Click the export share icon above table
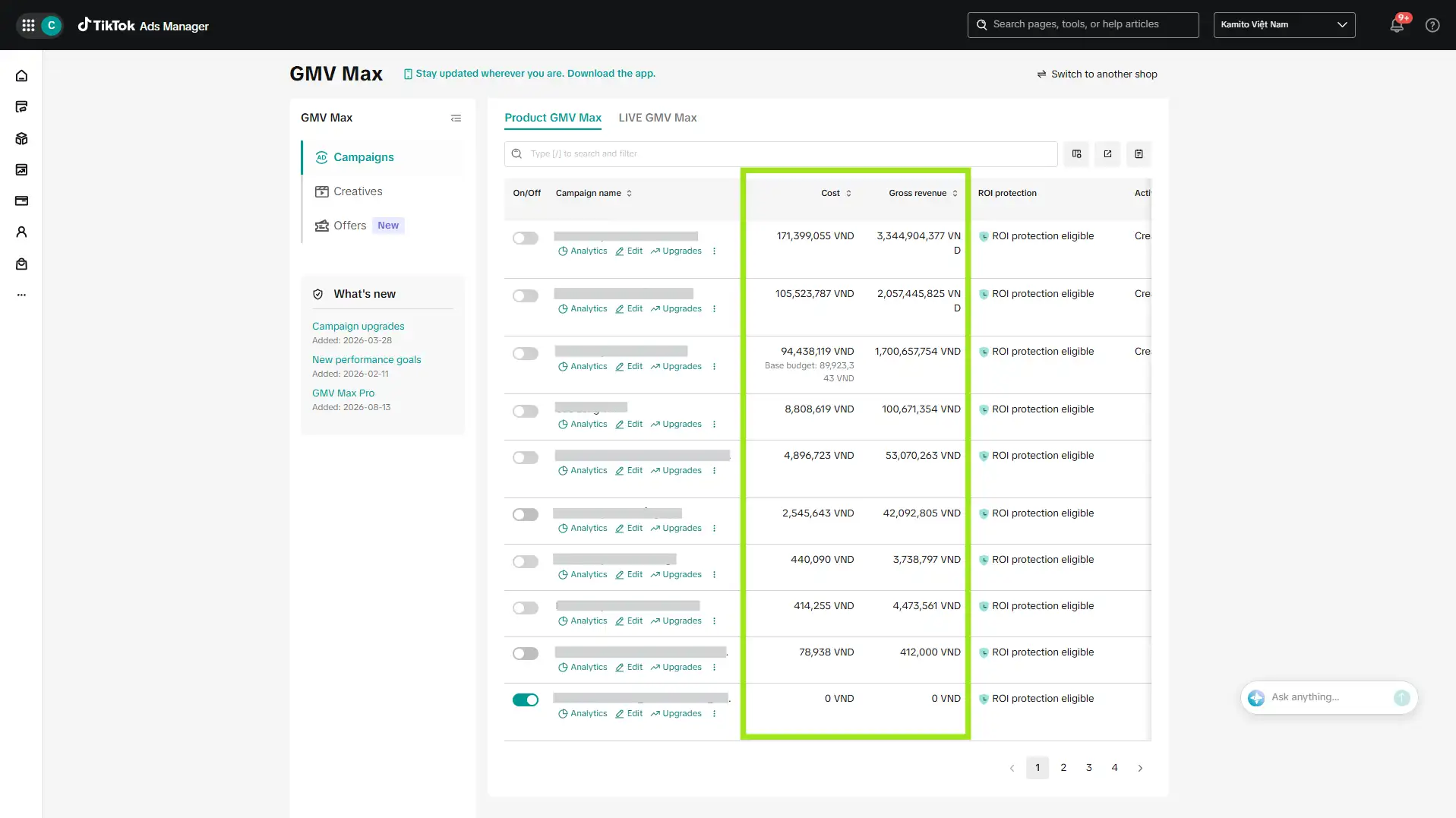This screenshot has width=1456, height=818. coord(1107,154)
